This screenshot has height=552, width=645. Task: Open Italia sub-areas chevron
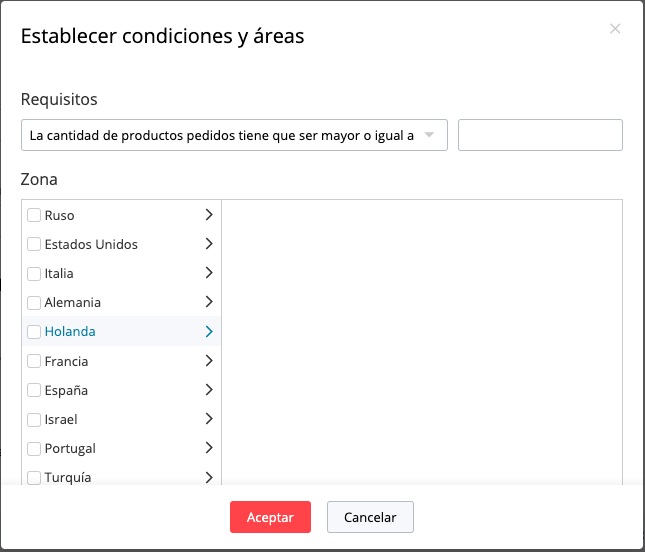tap(209, 272)
